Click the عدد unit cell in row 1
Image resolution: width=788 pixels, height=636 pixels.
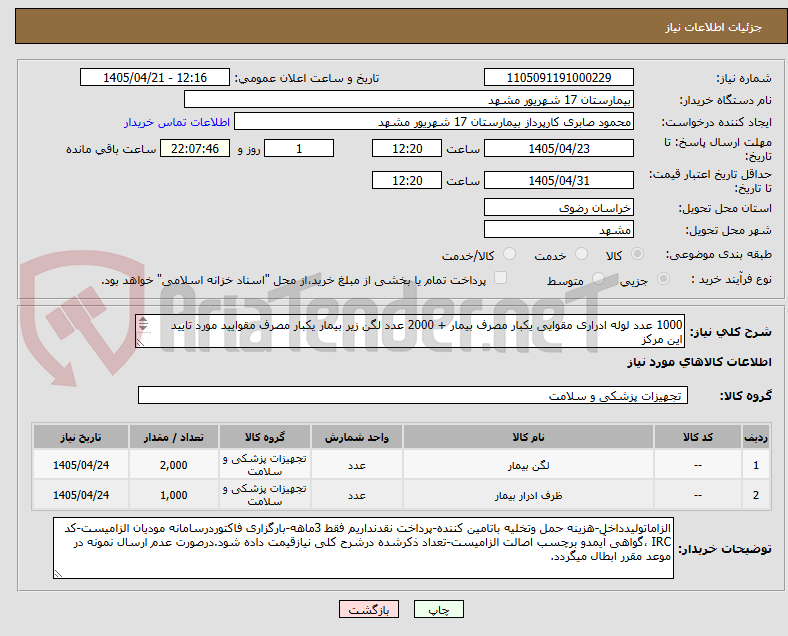(357, 466)
